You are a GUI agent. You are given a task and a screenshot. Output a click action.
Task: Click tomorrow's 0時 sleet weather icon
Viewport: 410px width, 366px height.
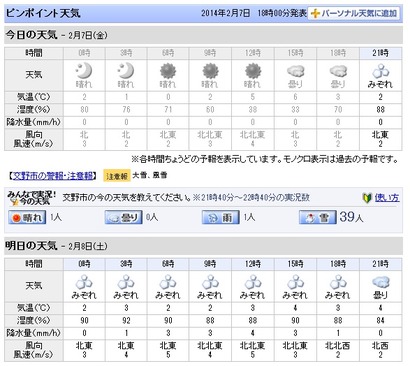(84, 282)
